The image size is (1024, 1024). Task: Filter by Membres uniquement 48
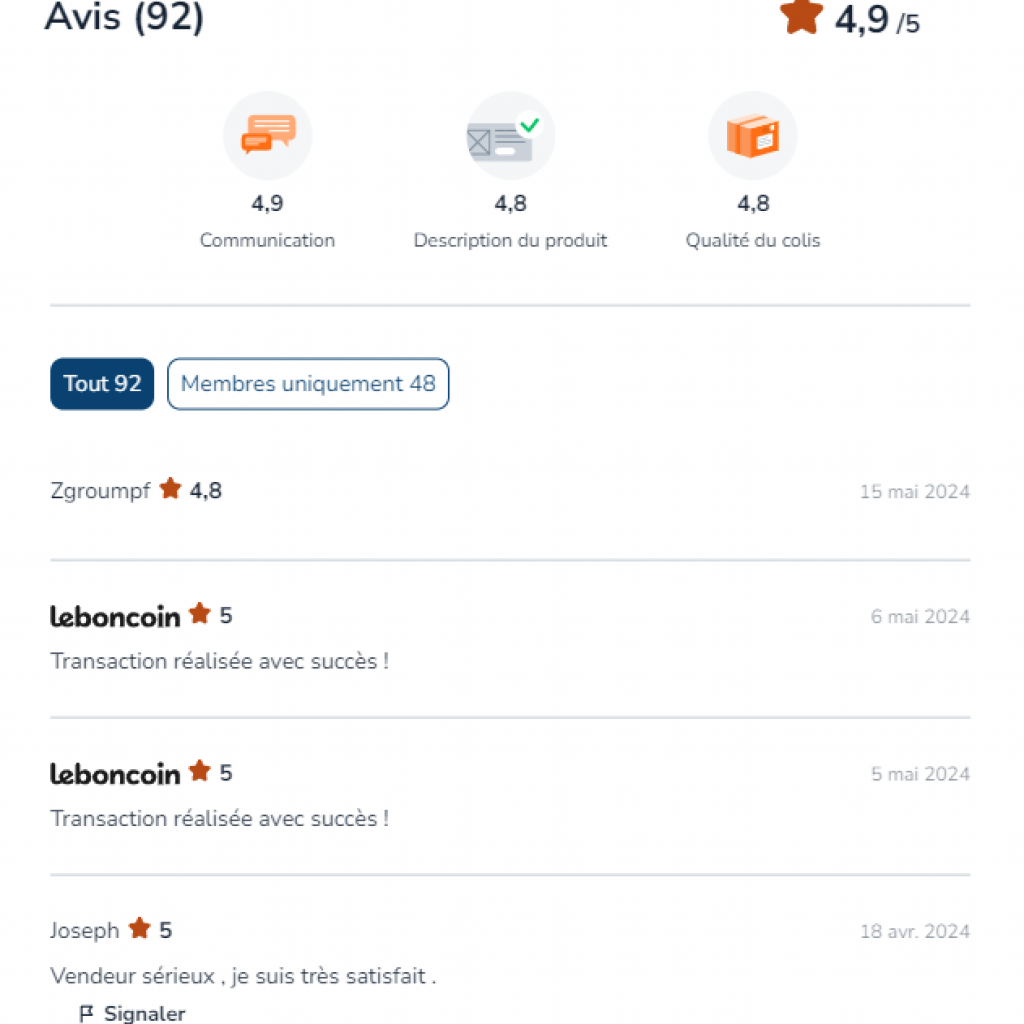308,384
